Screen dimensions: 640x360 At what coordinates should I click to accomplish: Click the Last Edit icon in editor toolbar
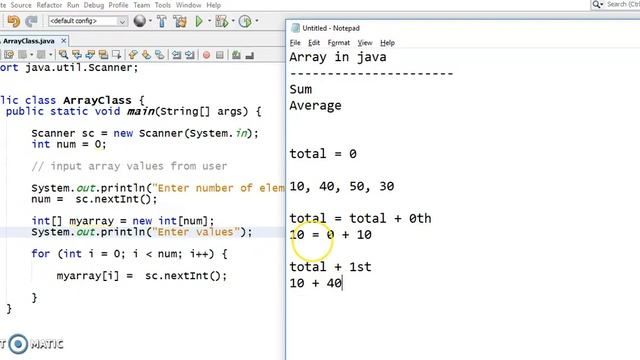[9, 55]
